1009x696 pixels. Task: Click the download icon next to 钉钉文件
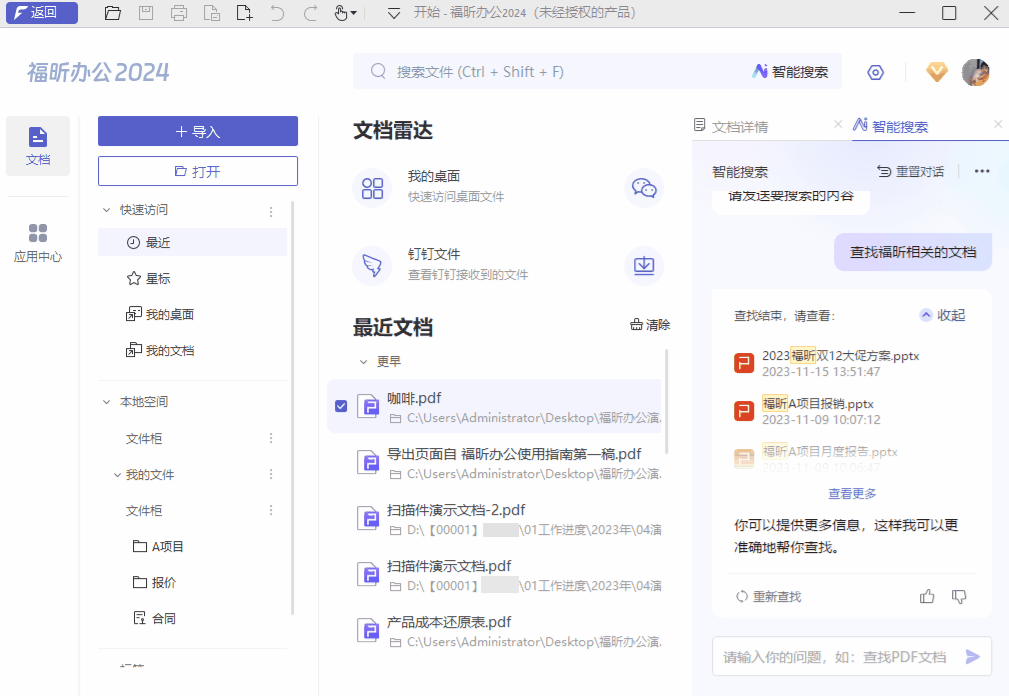(x=643, y=266)
